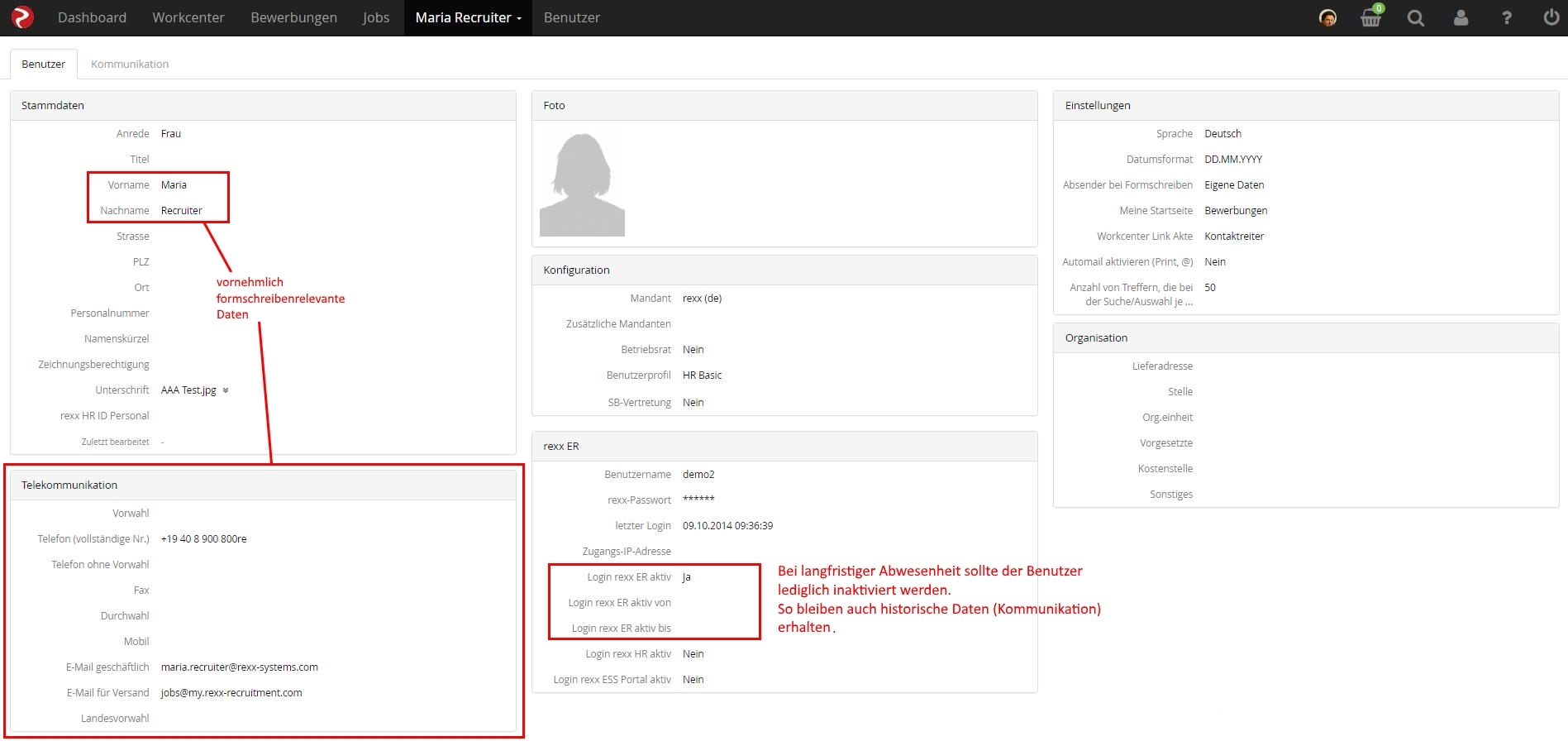1568x746 pixels.
Task: Open the shopping basket icon
Action: point(1371,17)
